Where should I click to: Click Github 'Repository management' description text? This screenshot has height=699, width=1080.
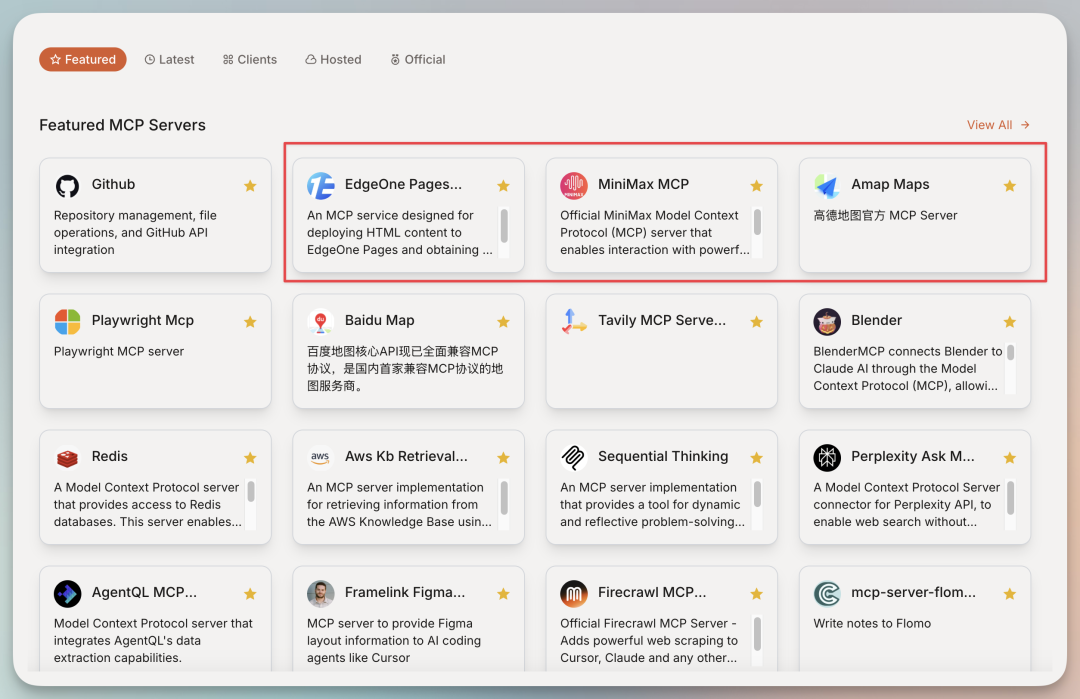coord(135,233)
